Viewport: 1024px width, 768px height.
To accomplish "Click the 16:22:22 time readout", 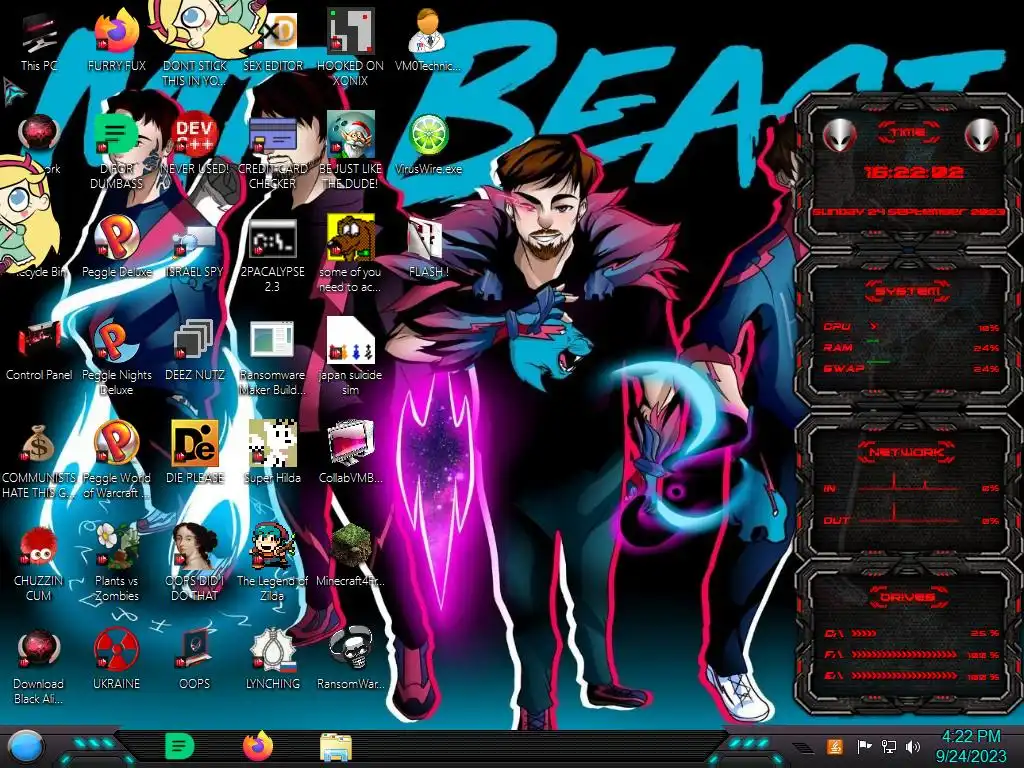I will (x=913, y=172).
